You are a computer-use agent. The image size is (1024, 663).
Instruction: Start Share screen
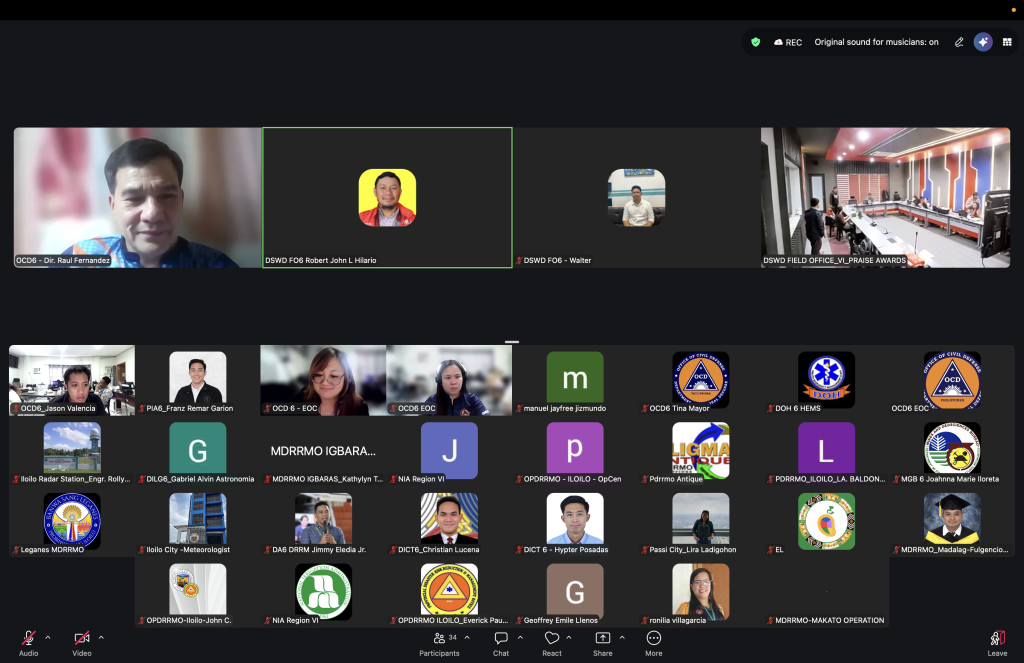pyautogui.click(x=603, y=643)
